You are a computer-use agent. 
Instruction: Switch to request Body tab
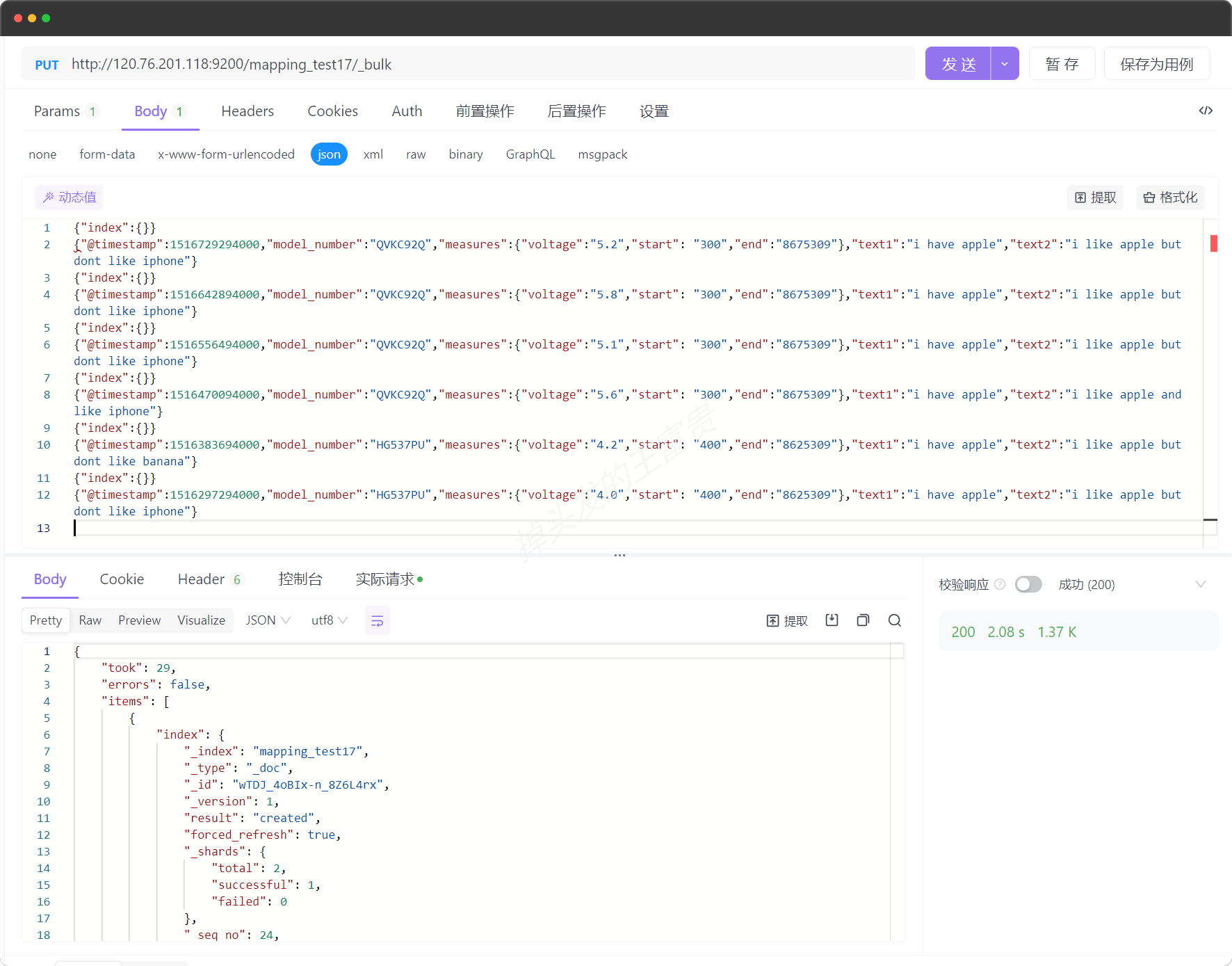(x=160, y=111)
